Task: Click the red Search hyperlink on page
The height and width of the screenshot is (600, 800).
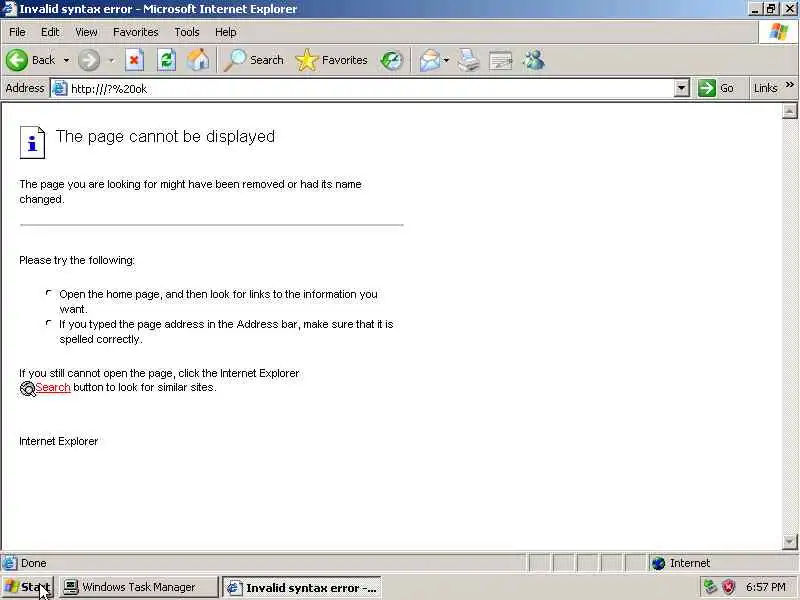Action: click(53, 387)
